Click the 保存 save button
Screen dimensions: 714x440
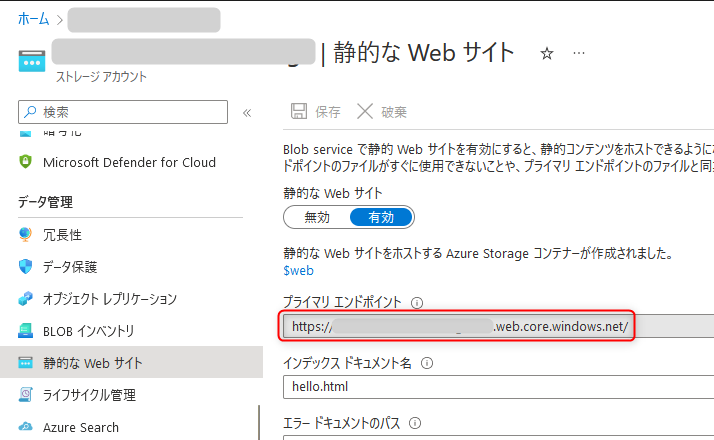316,112
